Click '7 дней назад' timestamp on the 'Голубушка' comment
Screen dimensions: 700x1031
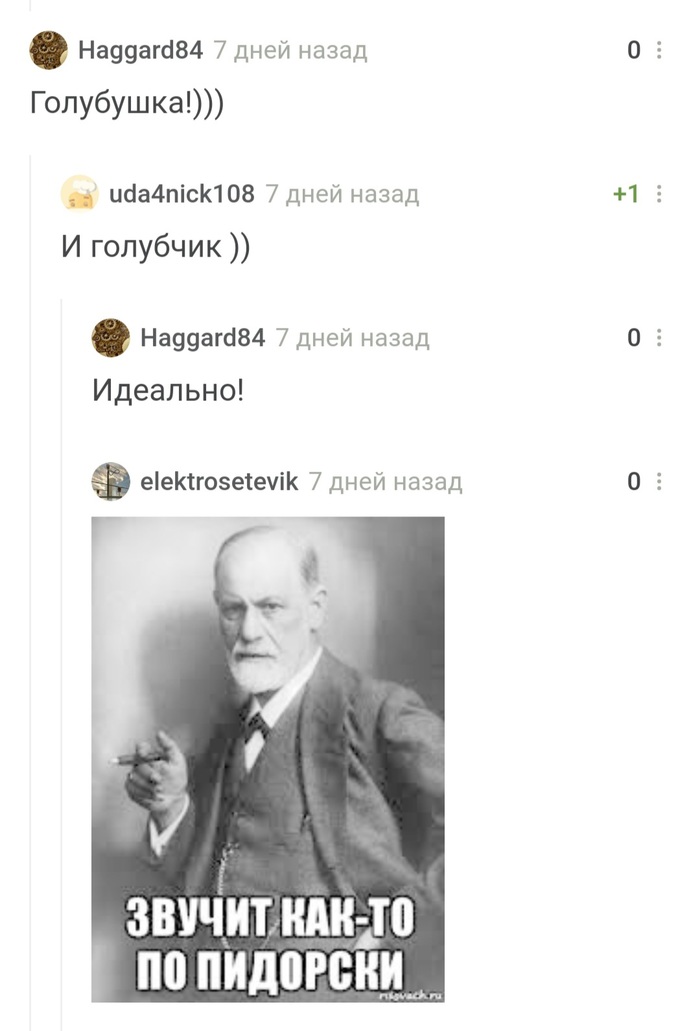click(x=291, y=50)
